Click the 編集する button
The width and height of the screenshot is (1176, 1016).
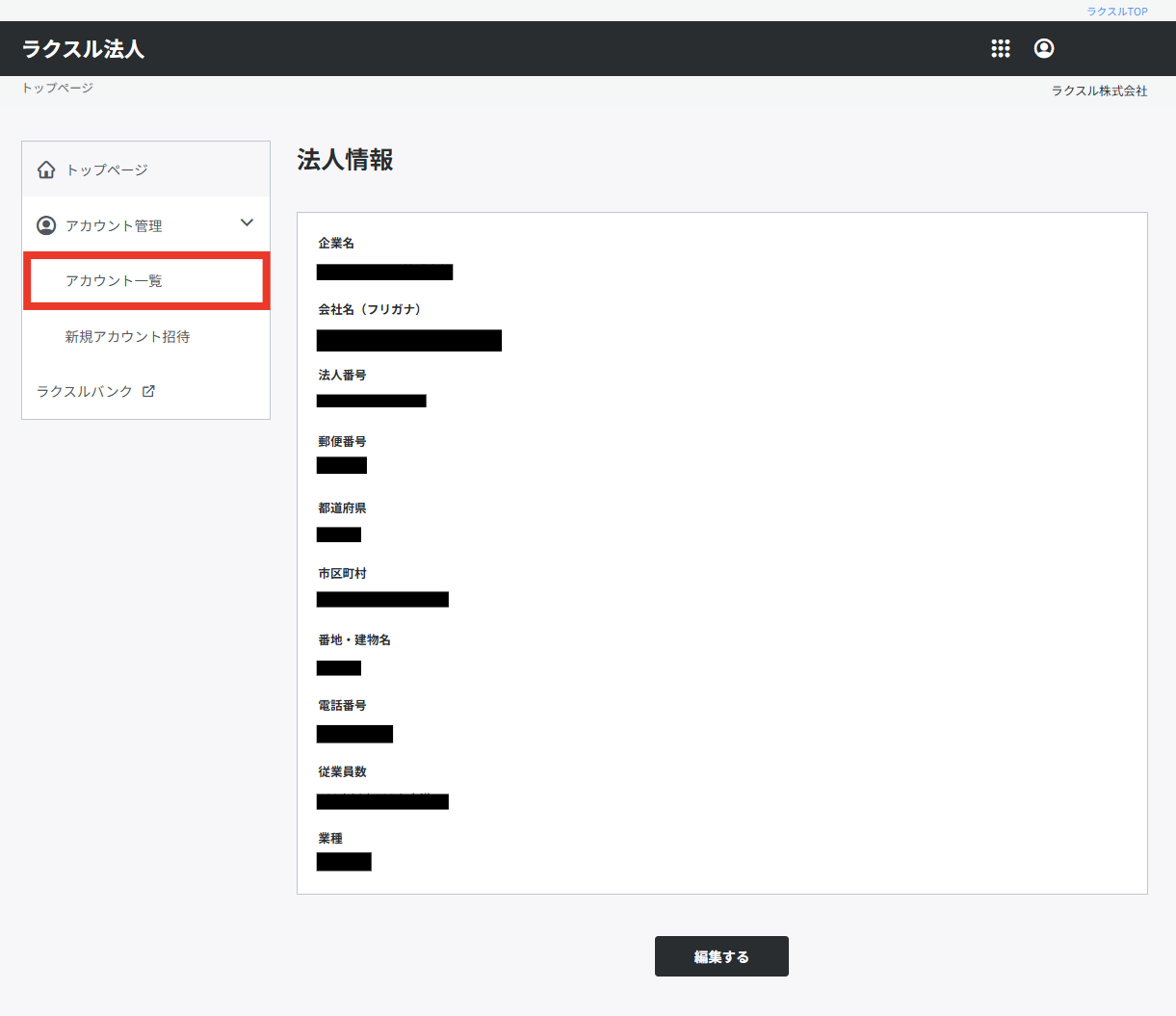click(721, 956)
